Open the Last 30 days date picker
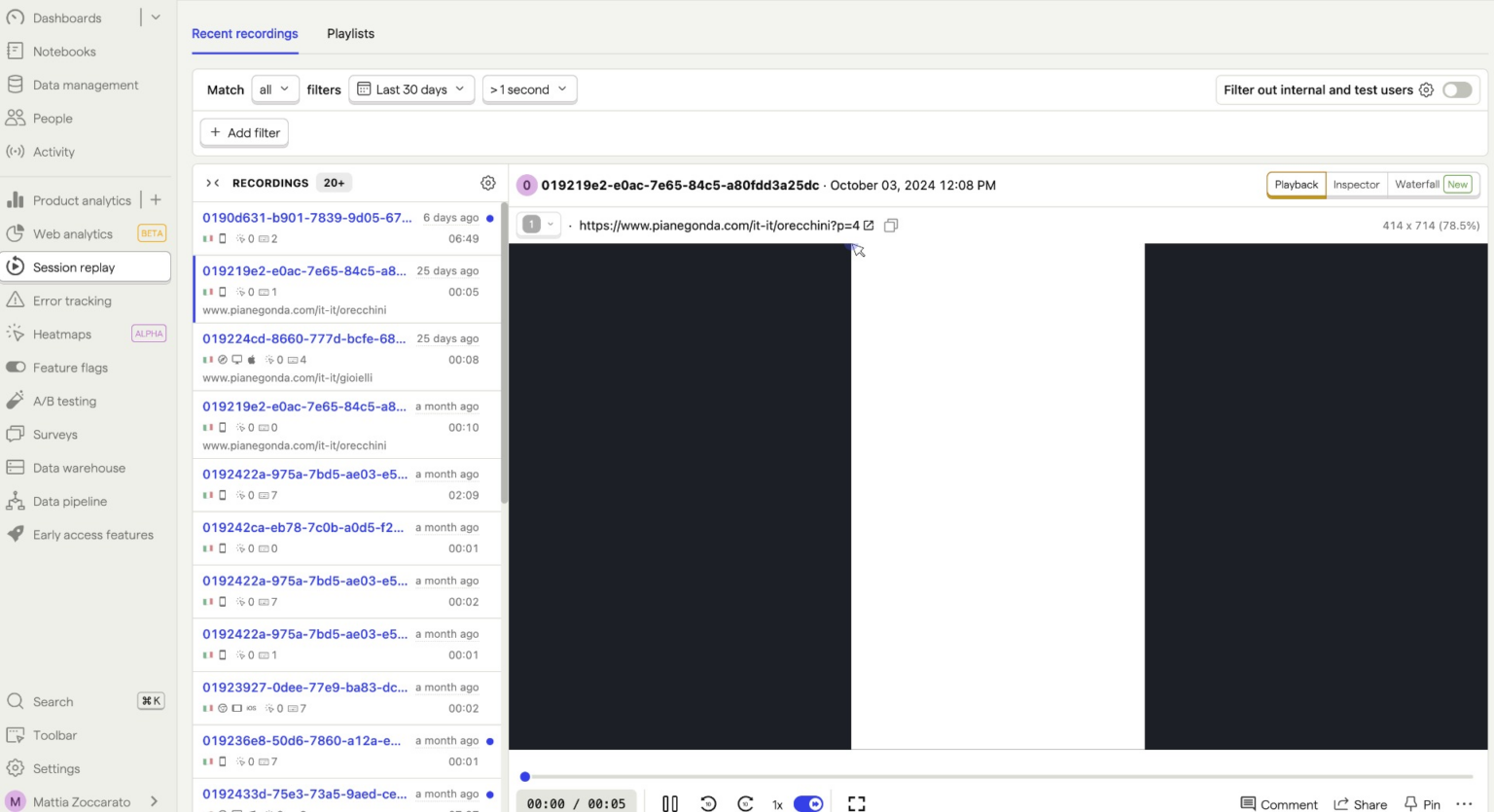Screen dimensions: 1494x812 tap(411, 89)
